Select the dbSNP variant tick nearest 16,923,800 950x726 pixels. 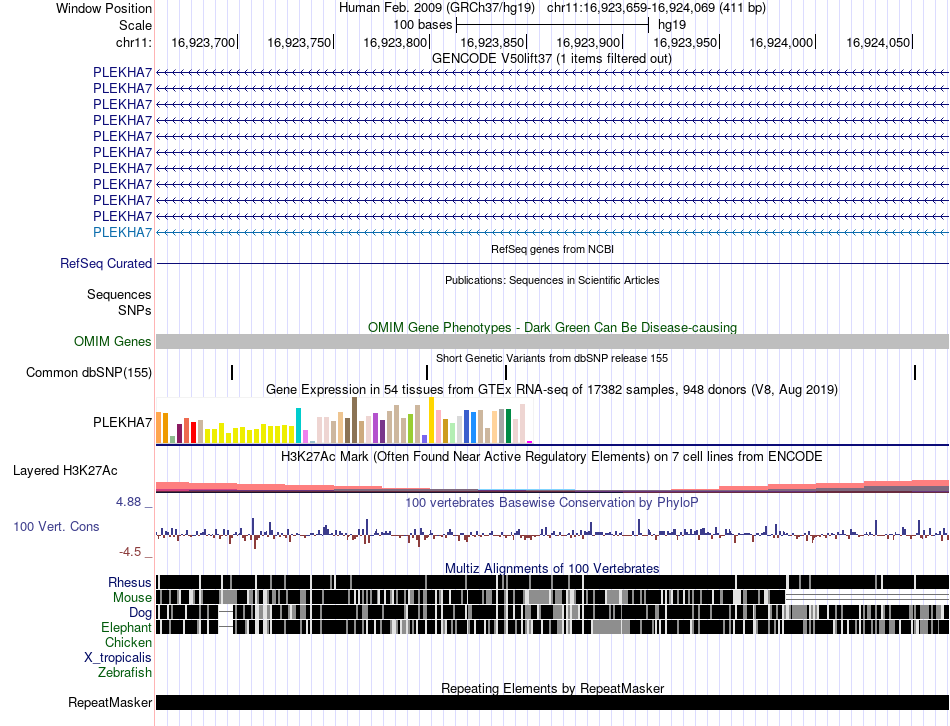[427, 372]
